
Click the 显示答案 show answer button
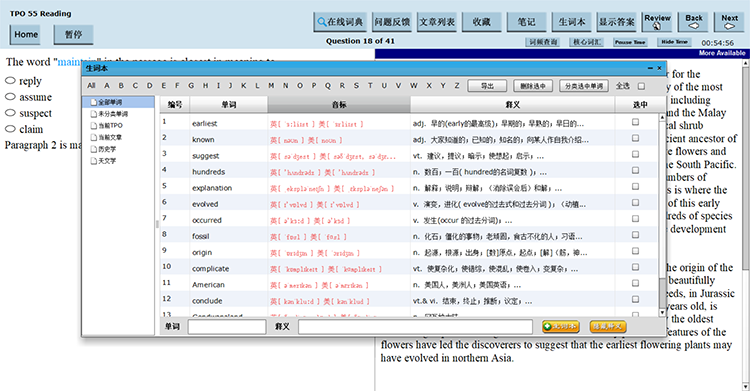pyautogui.click(x=617, y=22)
